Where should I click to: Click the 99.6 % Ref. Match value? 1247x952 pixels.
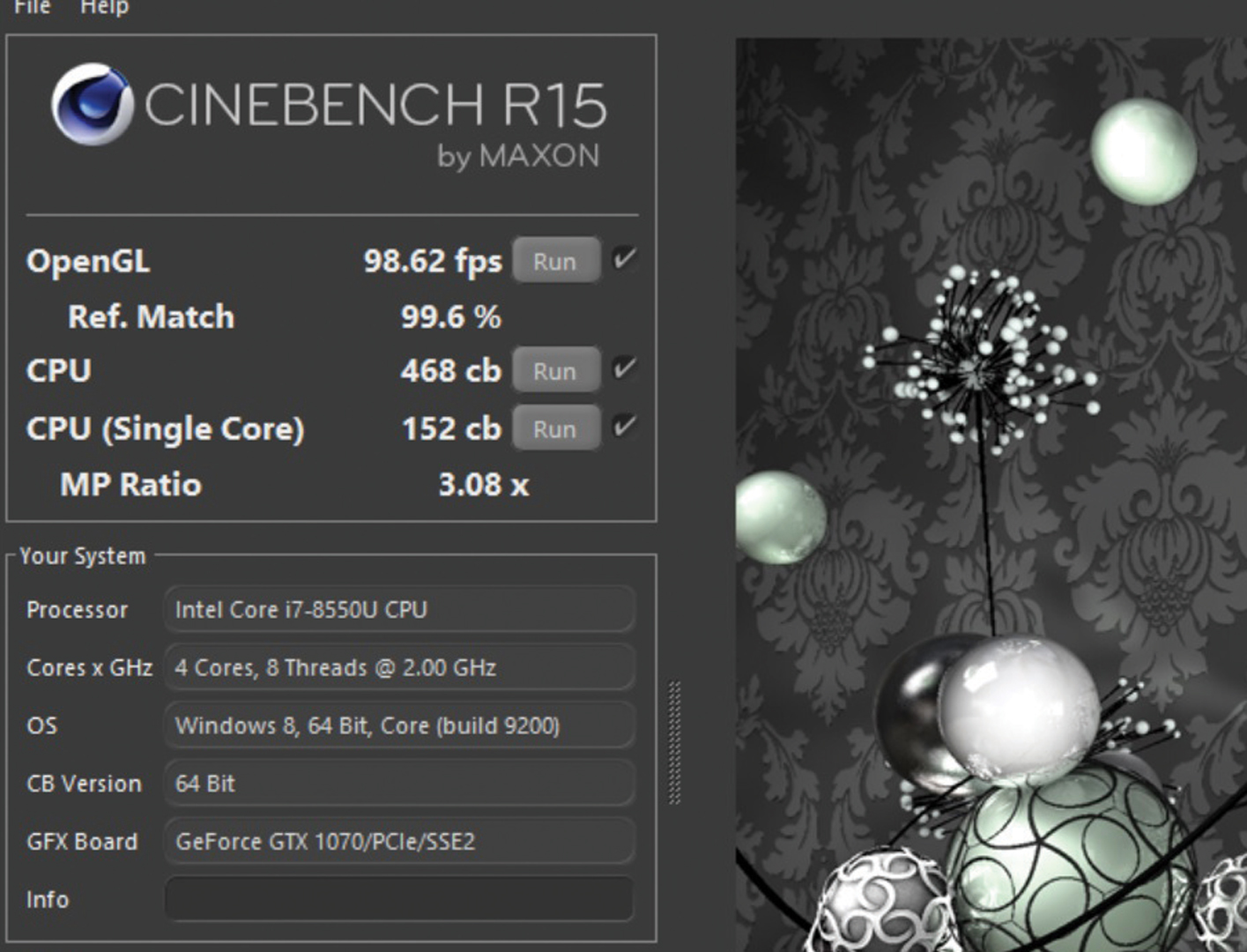pos(450,316)
